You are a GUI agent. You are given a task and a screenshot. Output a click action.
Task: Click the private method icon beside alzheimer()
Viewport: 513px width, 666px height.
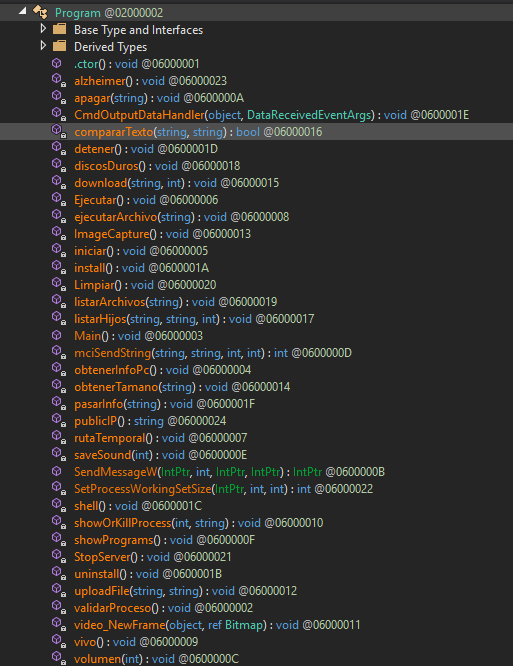(59, 80)
